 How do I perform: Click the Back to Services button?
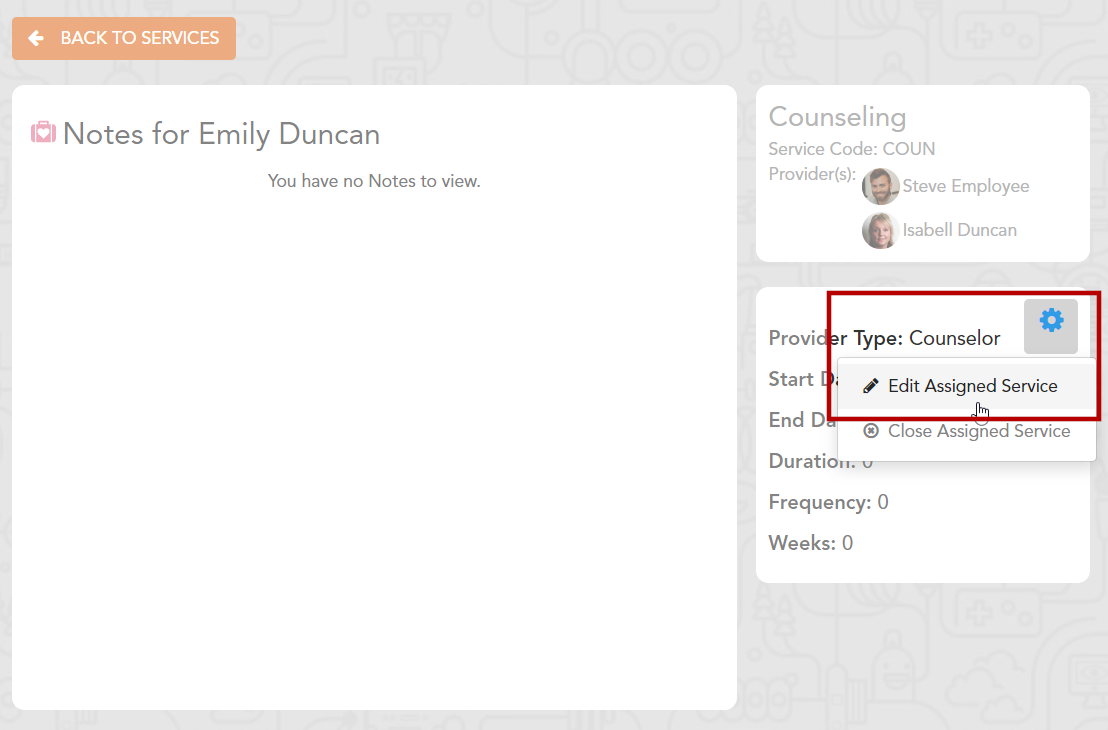[x=124, y=38]
